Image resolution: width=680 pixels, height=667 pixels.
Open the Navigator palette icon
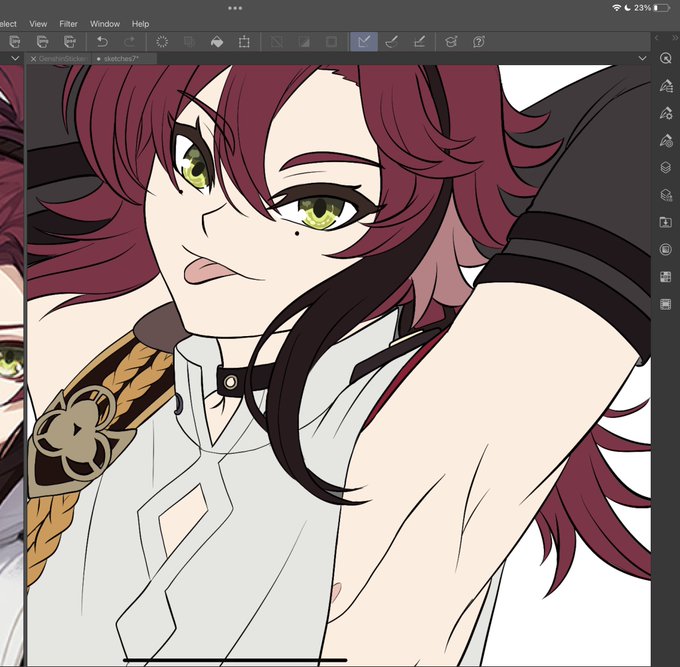tap(665, 249)
